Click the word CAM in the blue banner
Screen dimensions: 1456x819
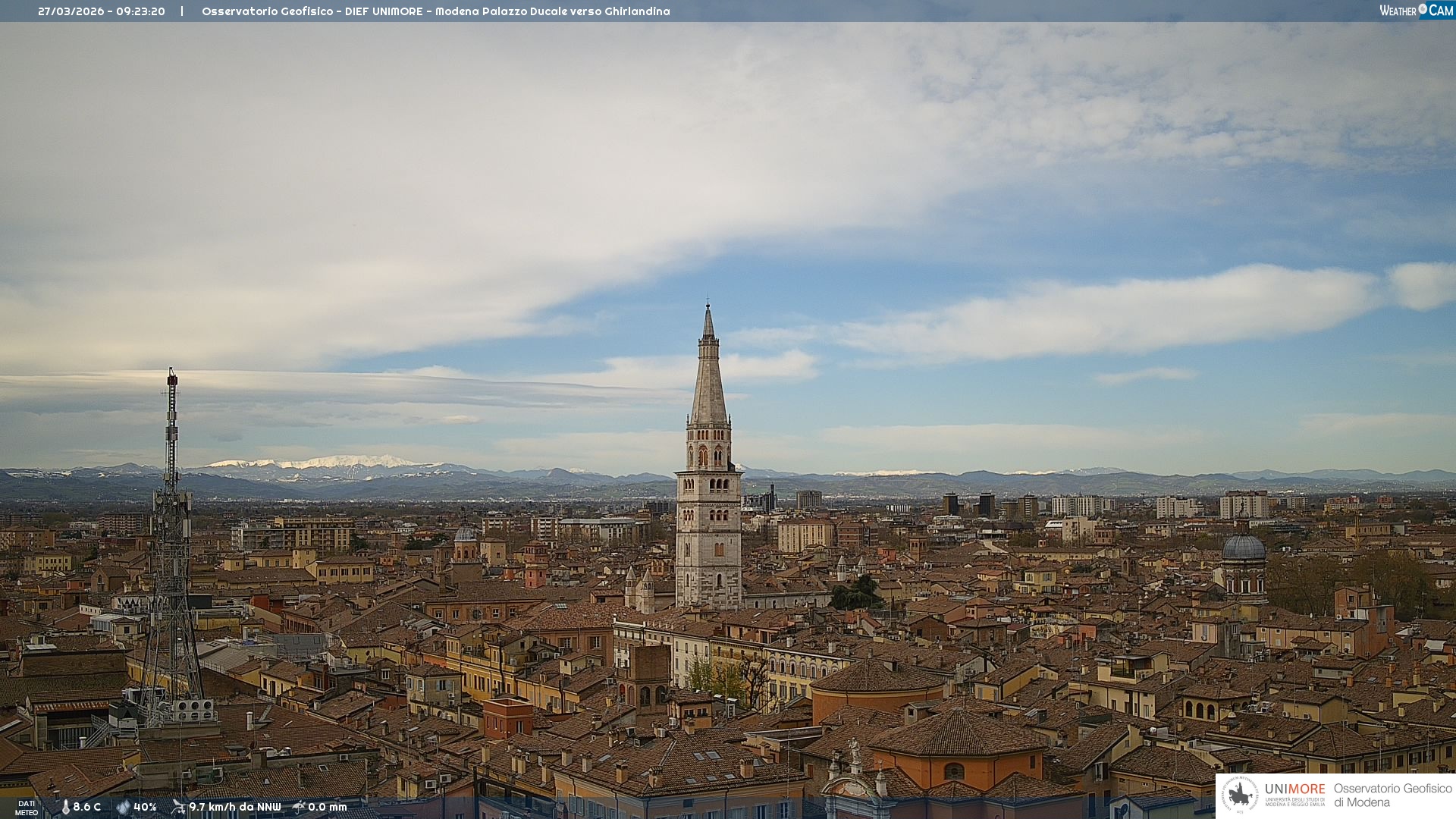pyautogui.click(x=1441, y=10)
